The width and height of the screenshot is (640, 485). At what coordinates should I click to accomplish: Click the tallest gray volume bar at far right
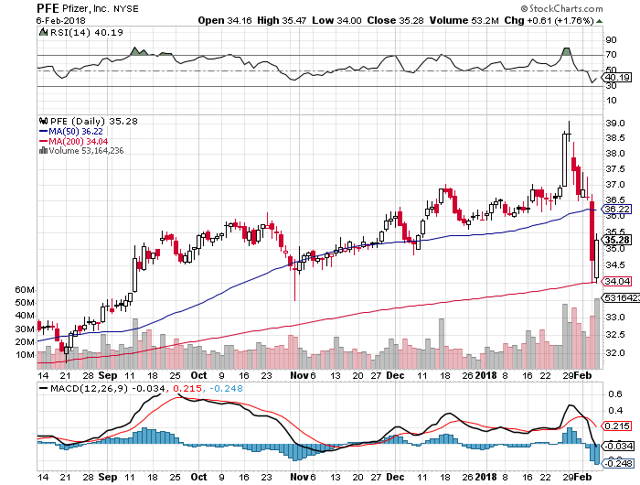click(x=597, y=334)
